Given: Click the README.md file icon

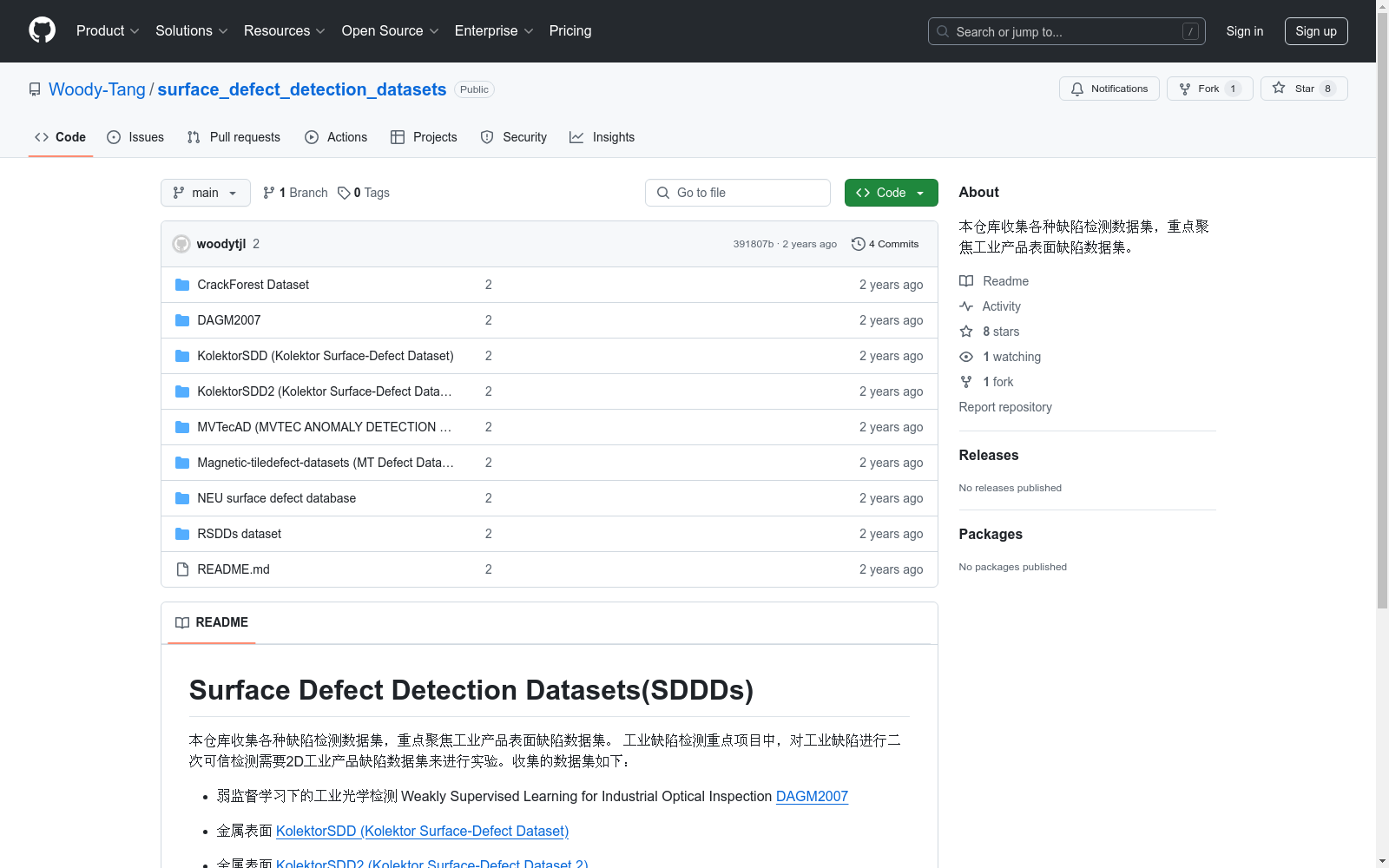Looking at the screenshot, I should (x=182, y=569).
